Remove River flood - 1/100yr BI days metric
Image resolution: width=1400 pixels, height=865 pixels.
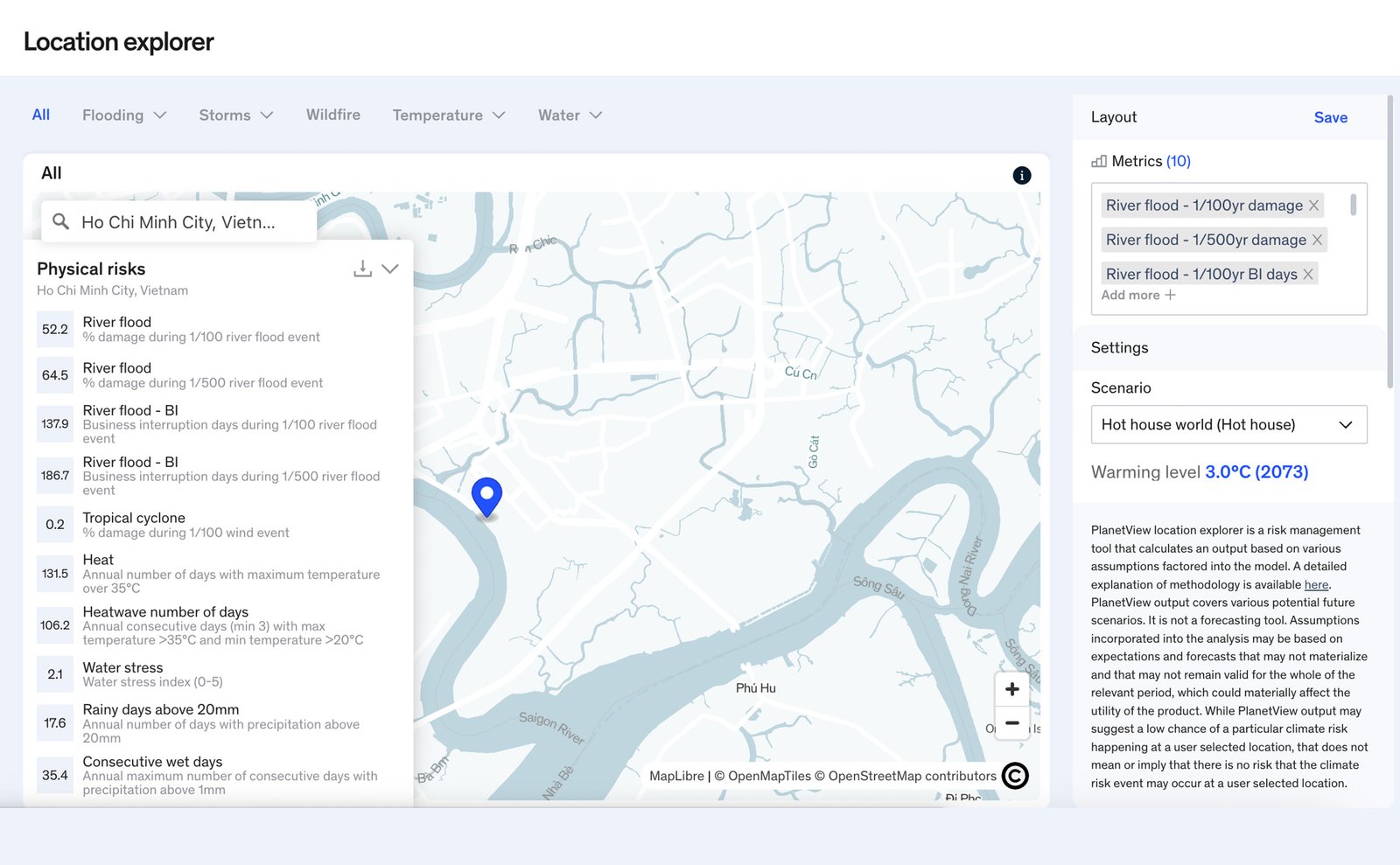(x=1308, y=275)
